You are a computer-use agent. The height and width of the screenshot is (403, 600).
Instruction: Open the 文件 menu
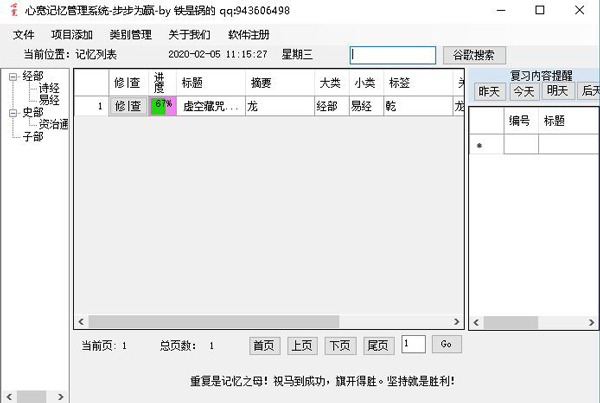(24, 35)
